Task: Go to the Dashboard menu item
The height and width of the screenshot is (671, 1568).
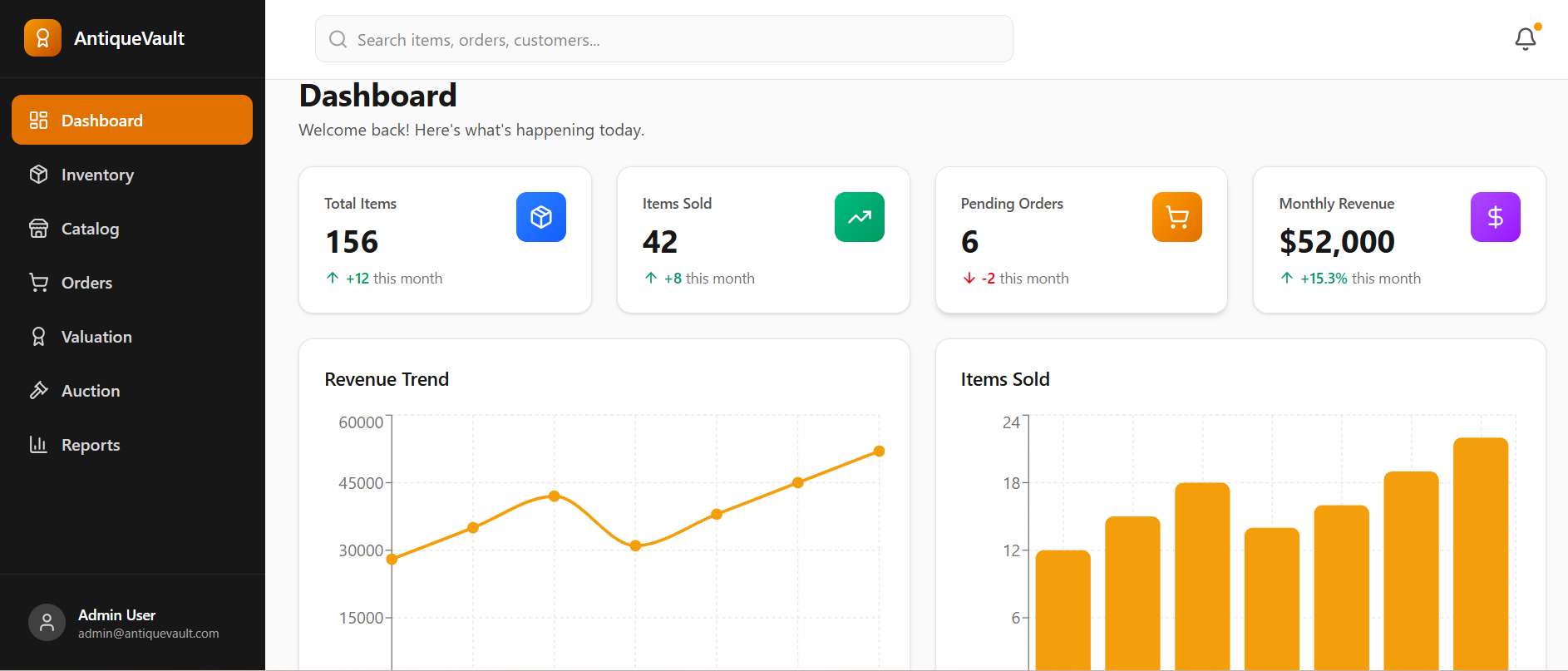Action: tap(132, 120)
